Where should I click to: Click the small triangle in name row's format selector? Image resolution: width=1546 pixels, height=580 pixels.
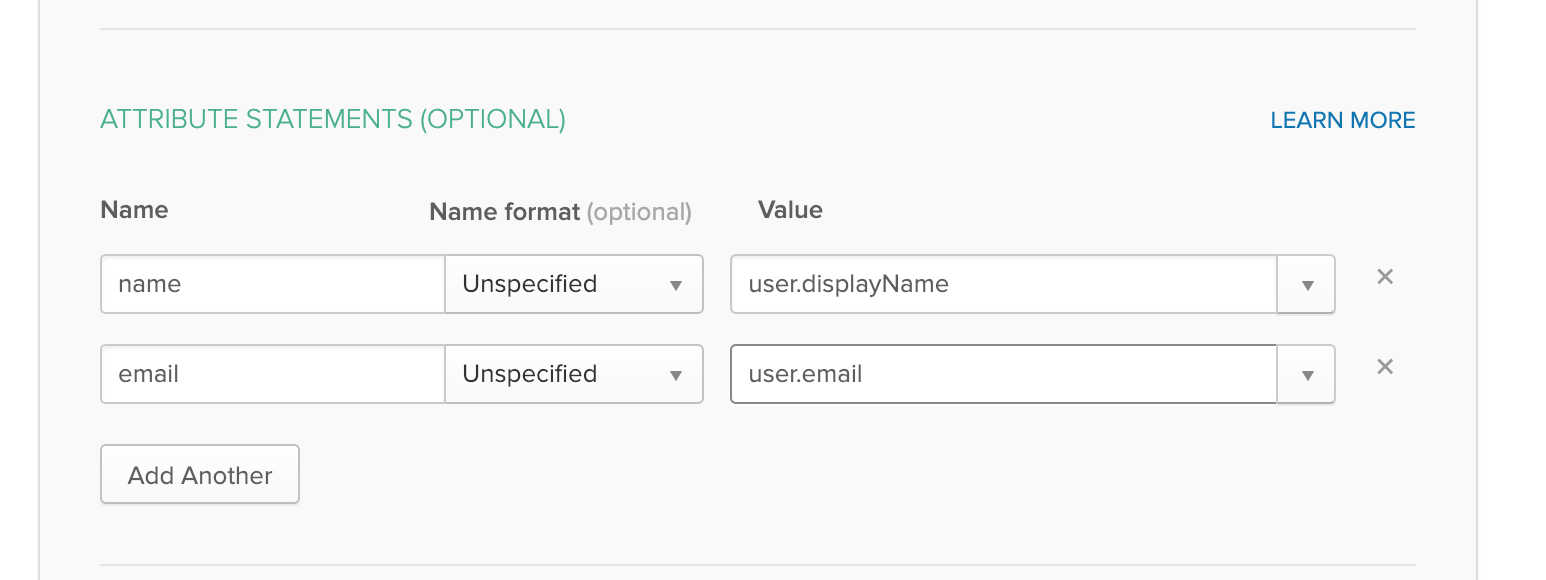tap(676, 285)
